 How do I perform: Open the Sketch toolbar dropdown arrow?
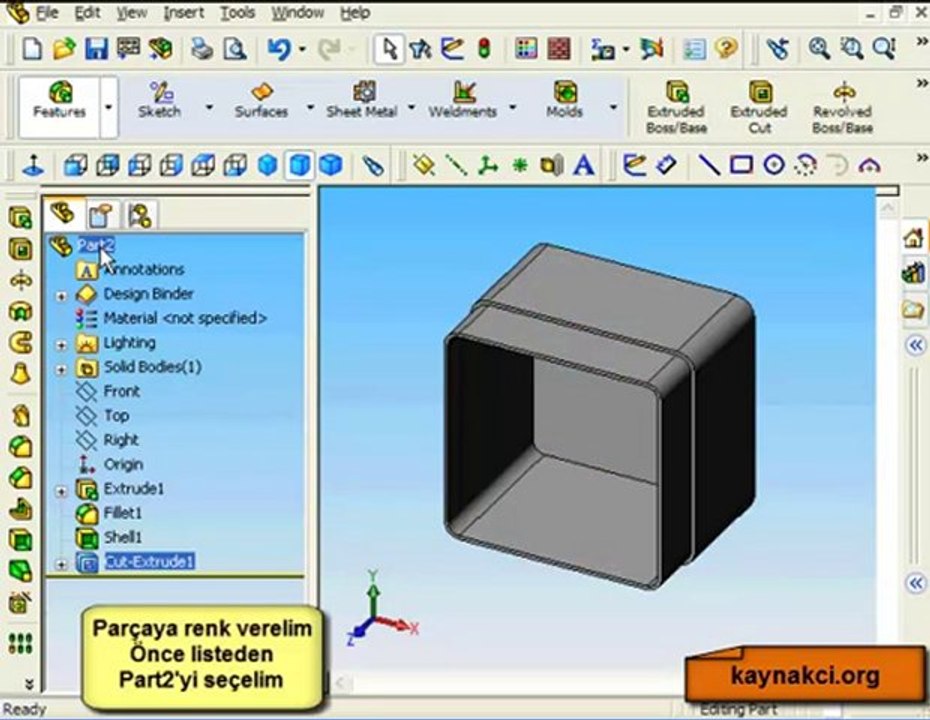[x=209, y=107]
